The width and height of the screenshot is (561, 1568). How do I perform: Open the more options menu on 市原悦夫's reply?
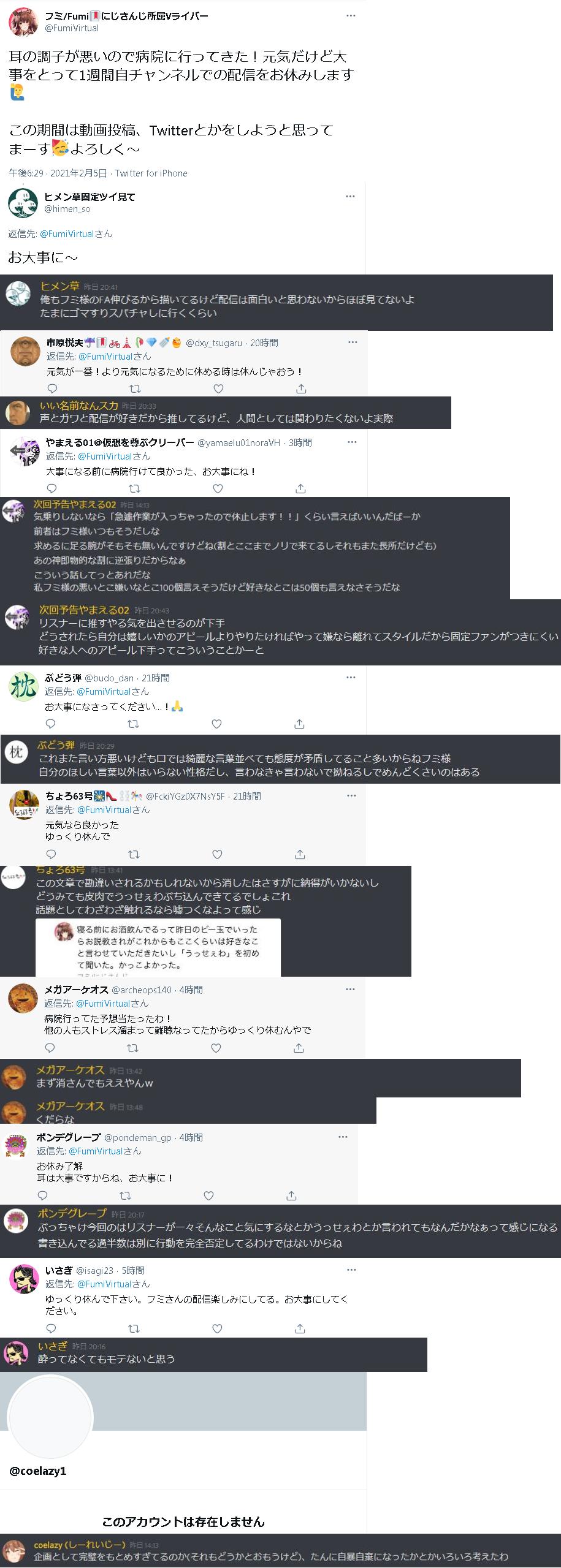coord(352,342)
